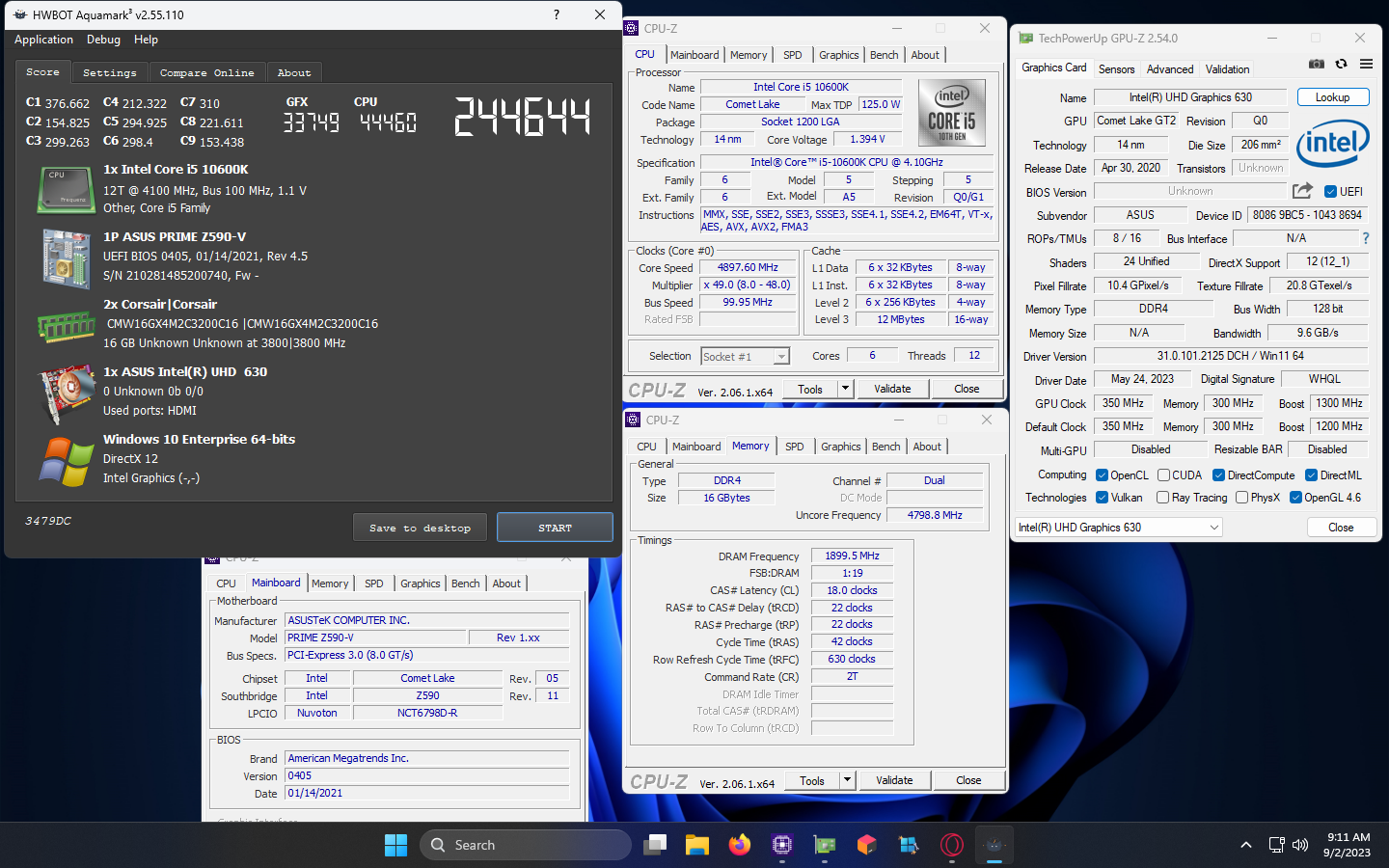Screen dimensions: 1389x868
Task: Toggle the Vulkan checkbox
Action: [x=1102, y=498]
